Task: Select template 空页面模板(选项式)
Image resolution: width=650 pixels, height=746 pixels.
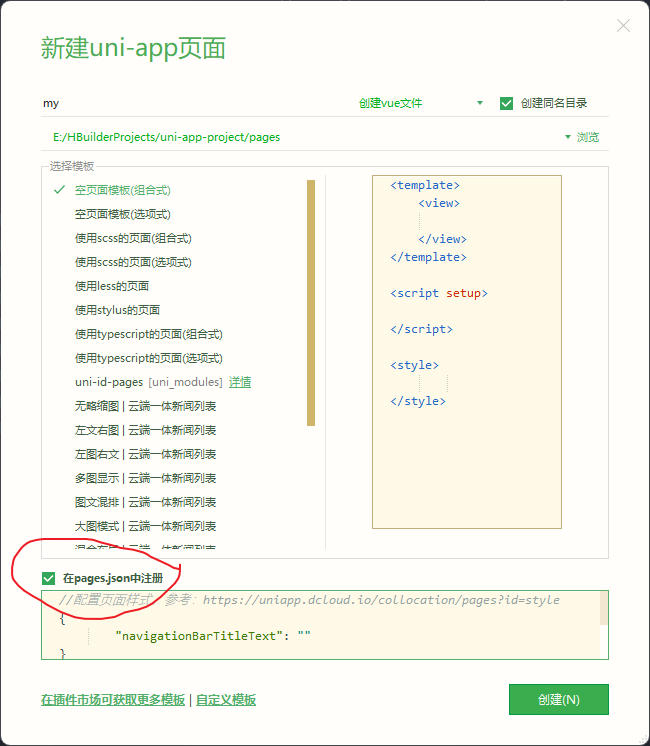Action: click(123, 214)
